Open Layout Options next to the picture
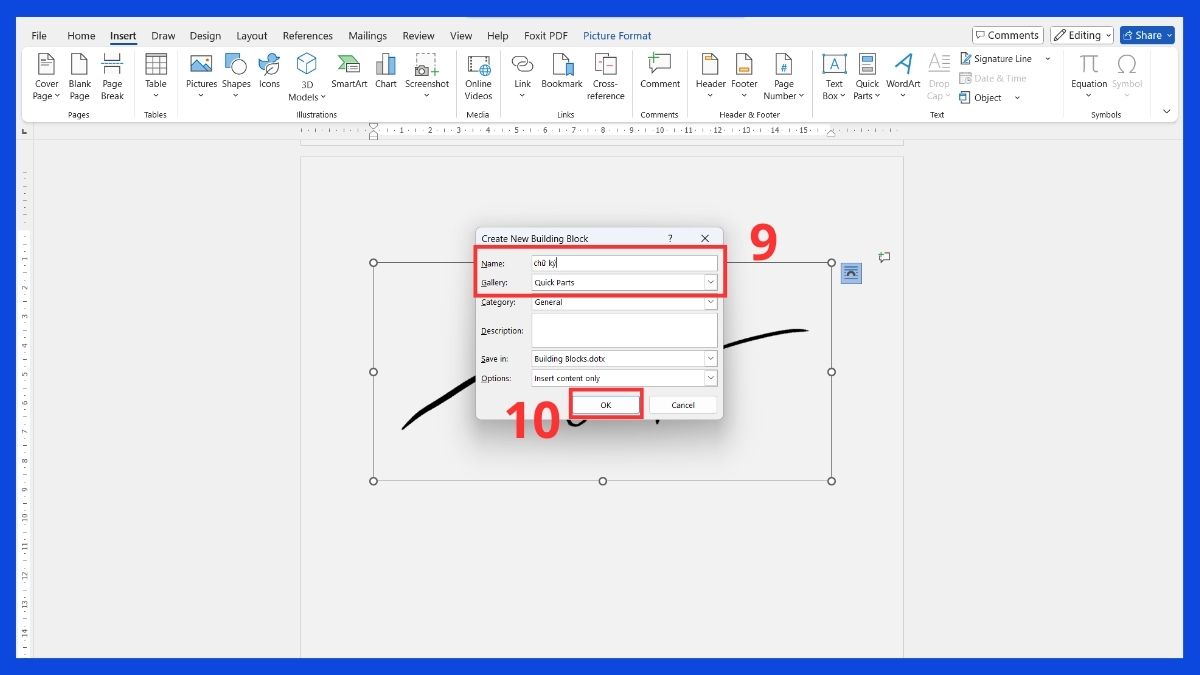 851,273
